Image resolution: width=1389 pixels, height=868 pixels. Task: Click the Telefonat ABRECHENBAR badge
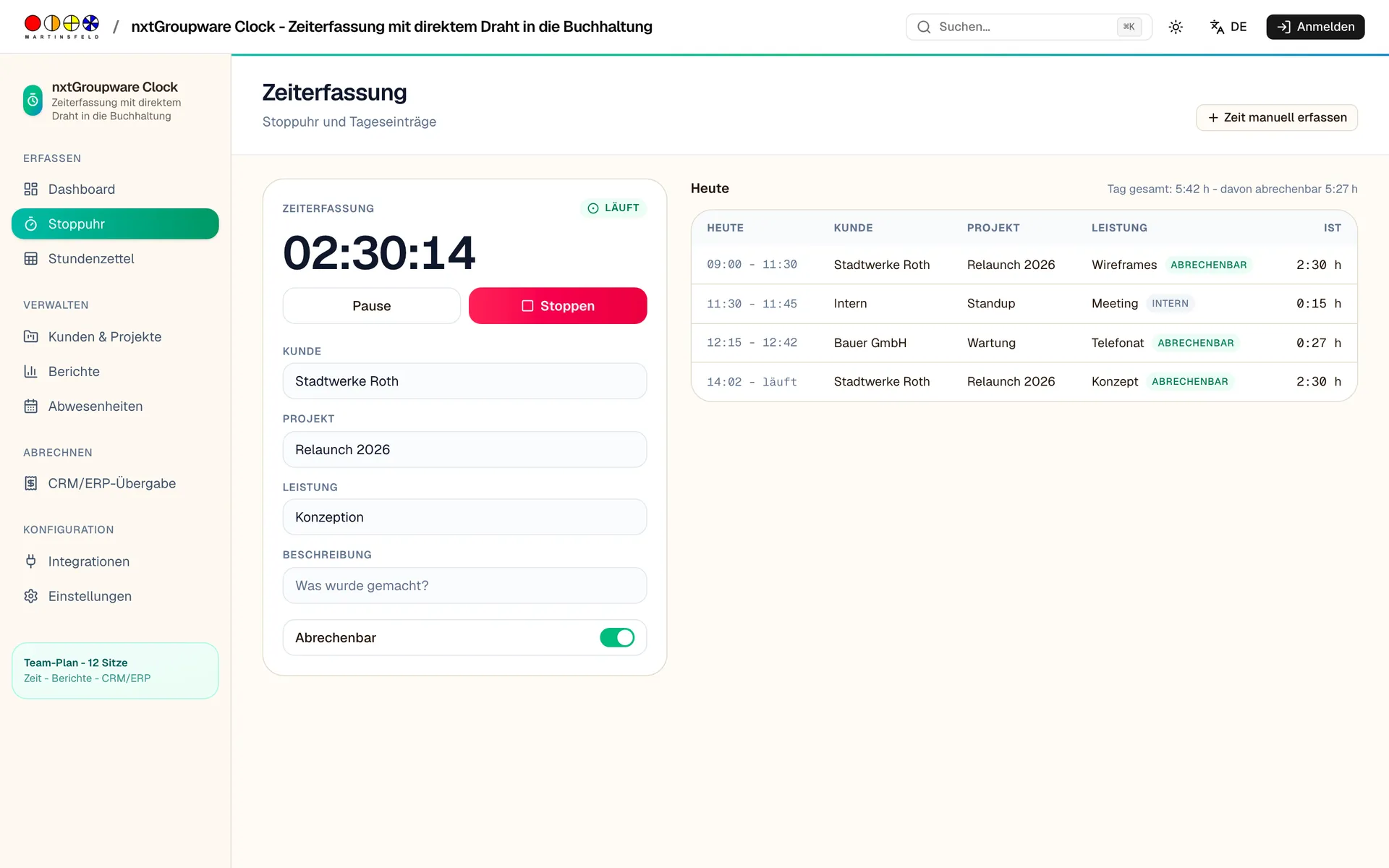click(1195, 343)
